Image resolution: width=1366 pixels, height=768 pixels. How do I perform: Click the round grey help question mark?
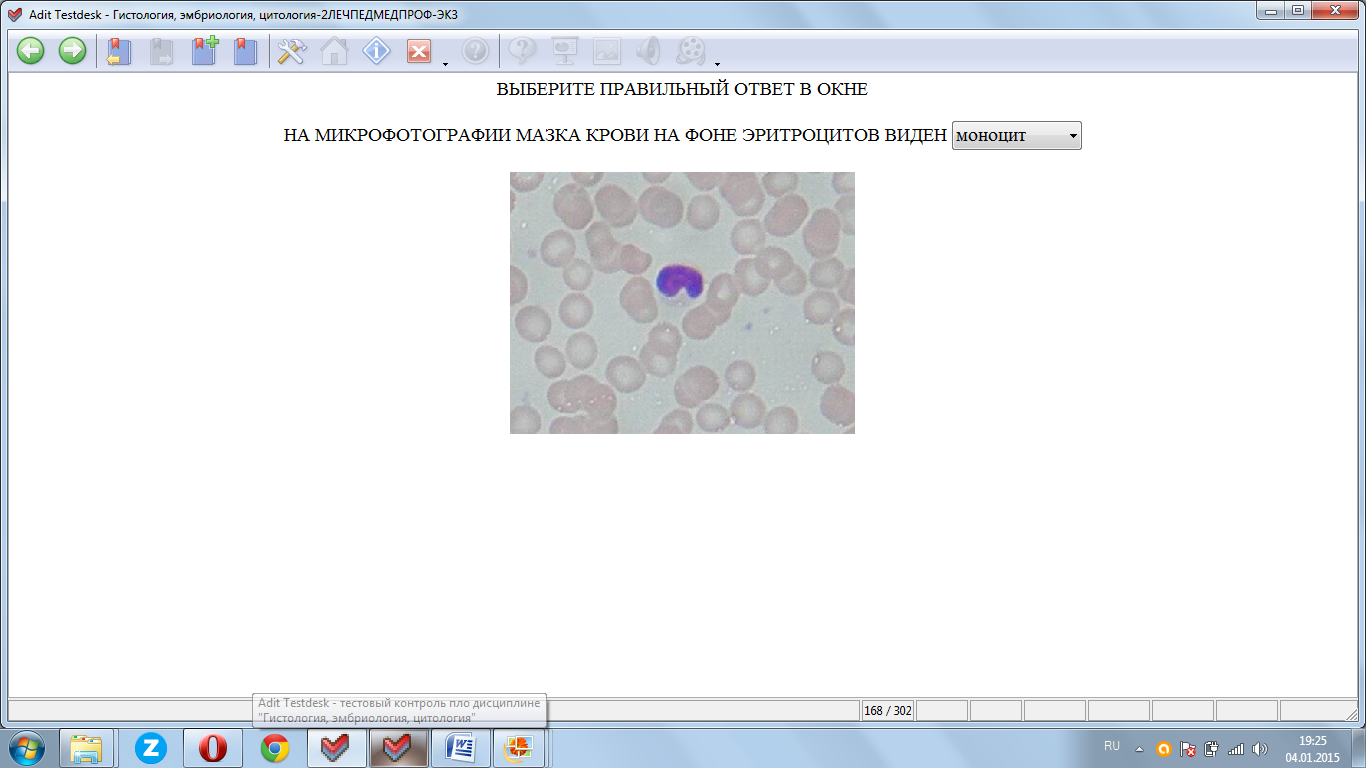point(475,51)
